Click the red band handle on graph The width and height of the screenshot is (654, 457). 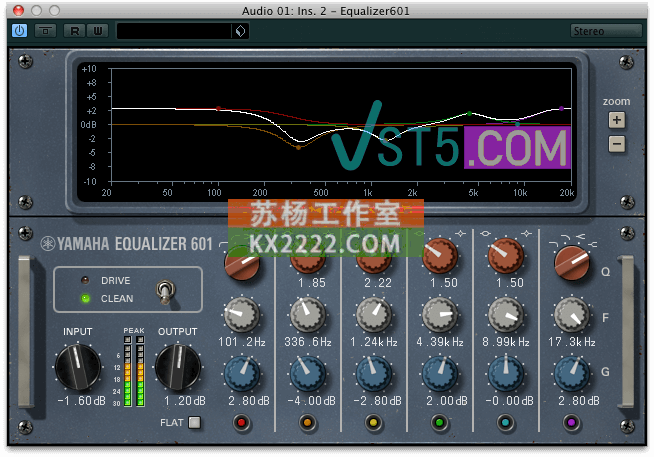(x=218, y=108)
